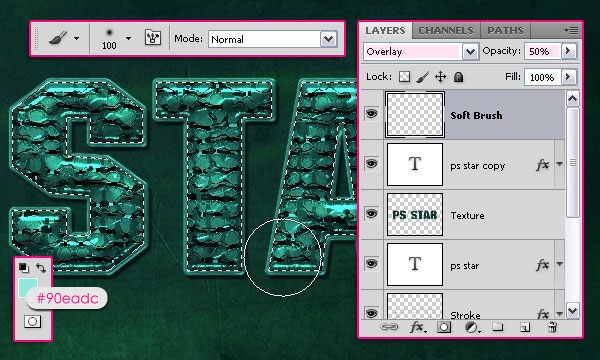Image resolution: width=600 pixels, height=360 pixels.
Task: Expand the tool preset dropdown arrow
Action: coord(77,38)
